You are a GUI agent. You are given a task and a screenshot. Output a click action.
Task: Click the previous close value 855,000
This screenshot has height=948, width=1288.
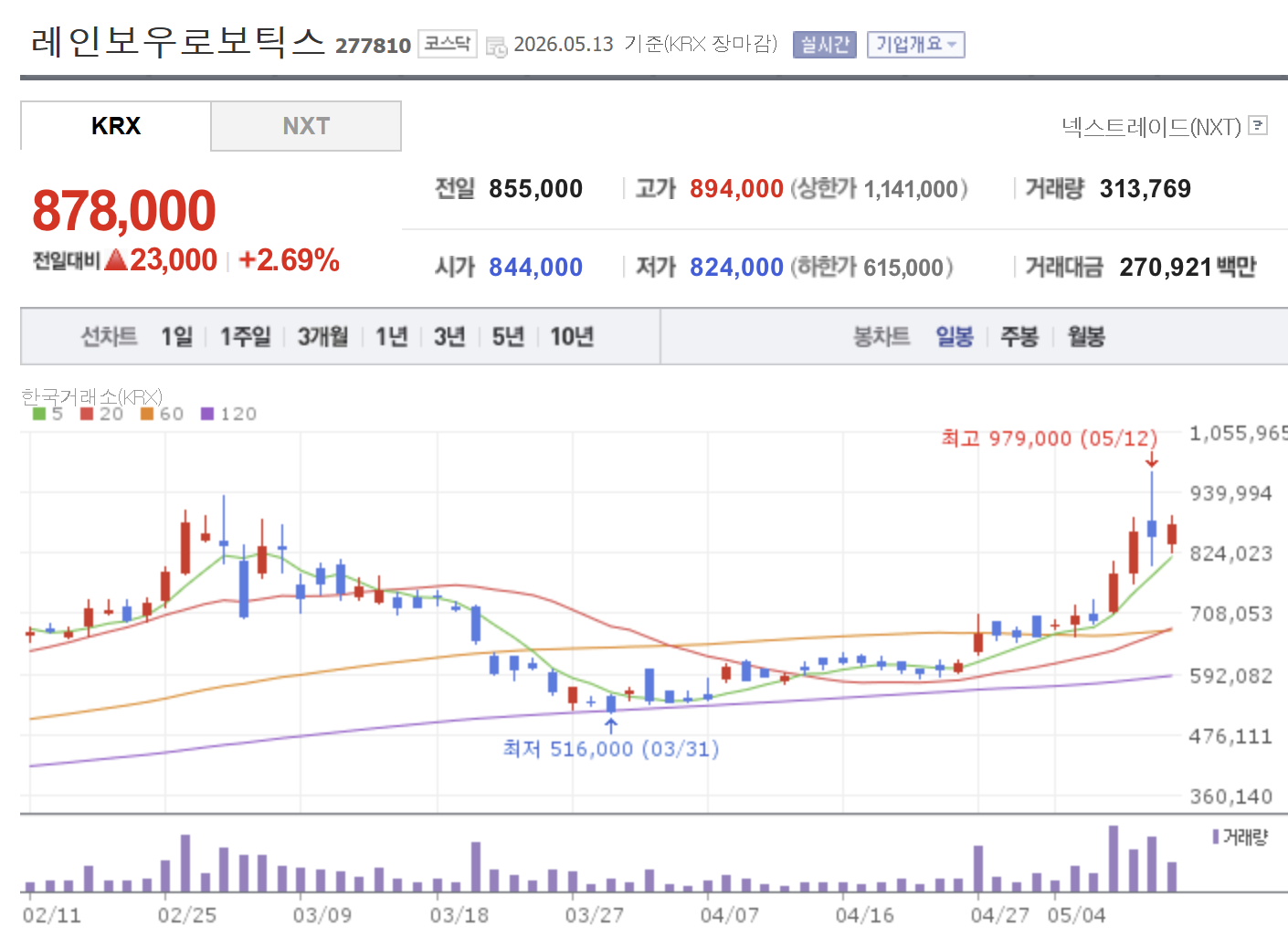[x=535, y=189]
